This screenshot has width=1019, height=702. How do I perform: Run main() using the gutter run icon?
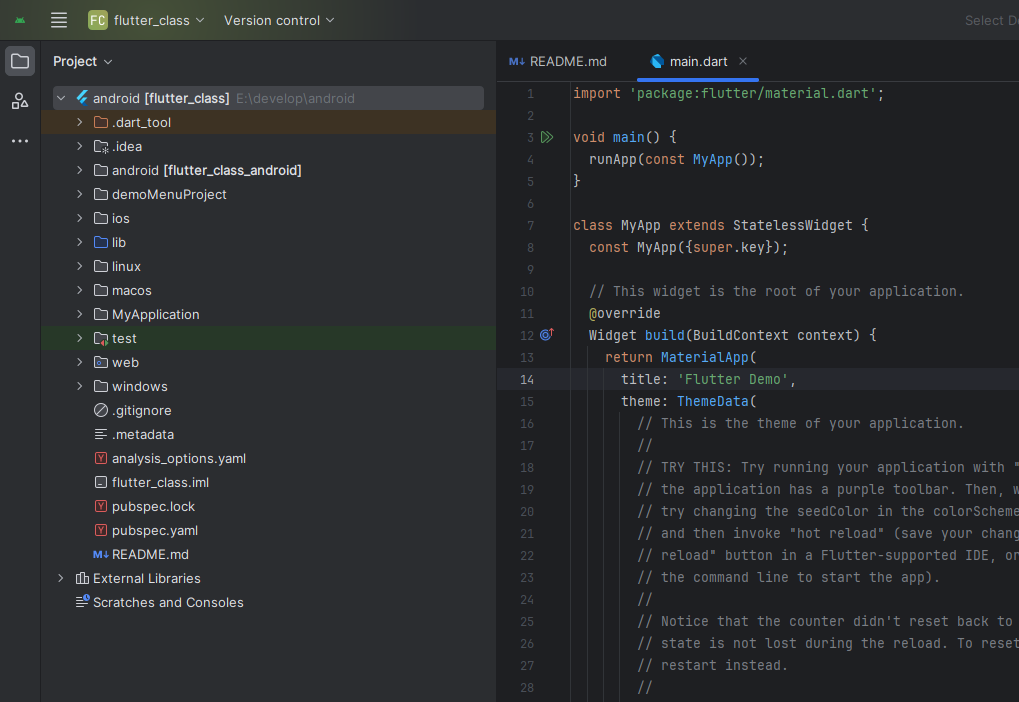[x=547, y=137]
